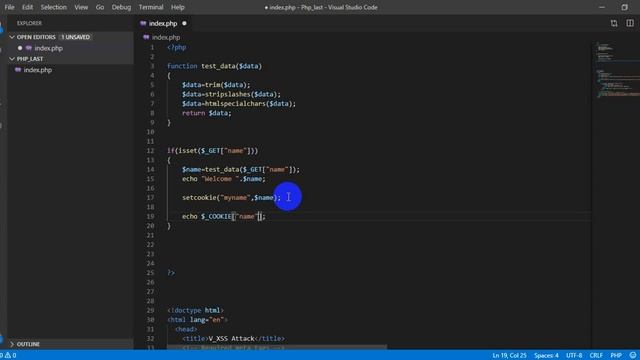Image resolution: width=640 pixels, height=360 pixels.
Task: Open the File menu
Action: pos(9,7)
